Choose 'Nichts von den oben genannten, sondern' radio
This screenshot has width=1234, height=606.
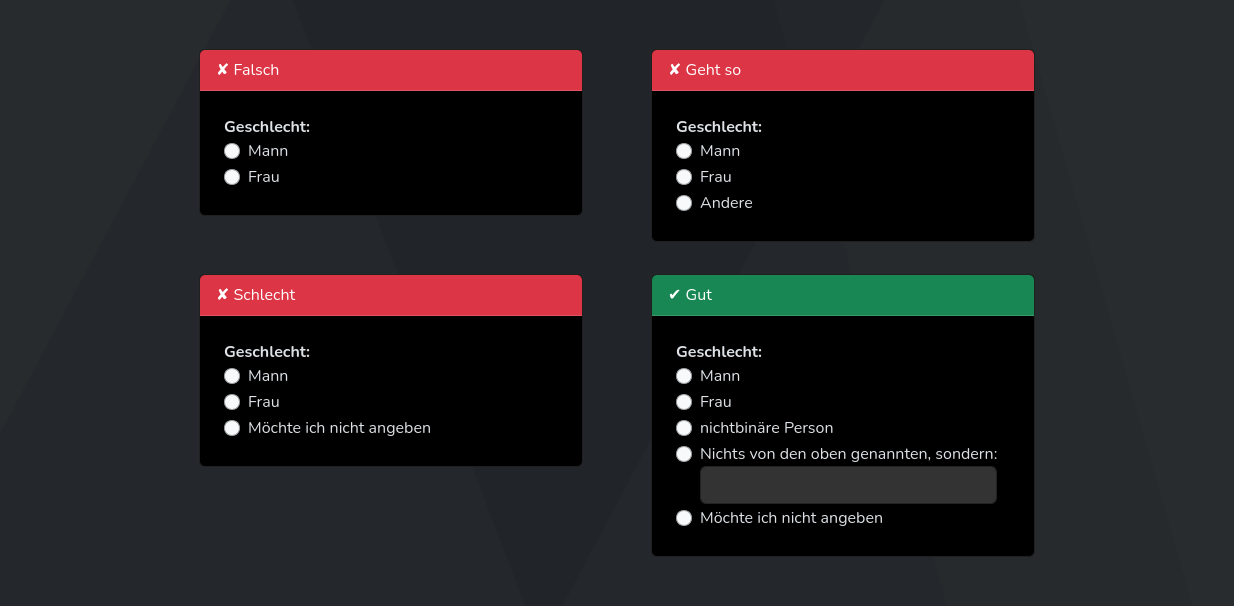684,454
